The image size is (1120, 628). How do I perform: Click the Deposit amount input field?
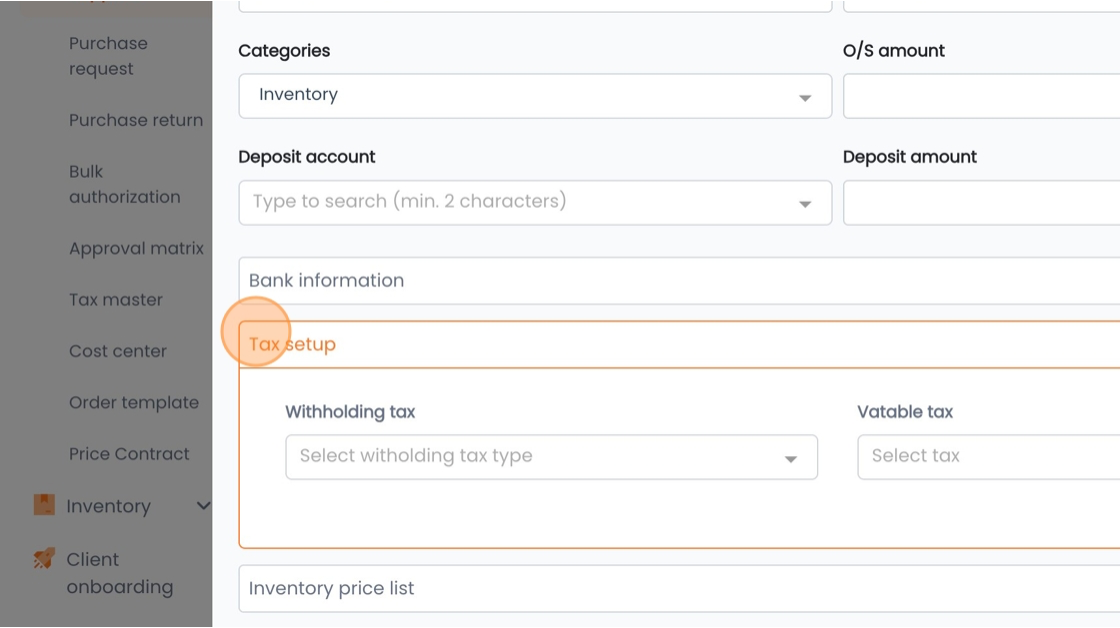[981, 202]
